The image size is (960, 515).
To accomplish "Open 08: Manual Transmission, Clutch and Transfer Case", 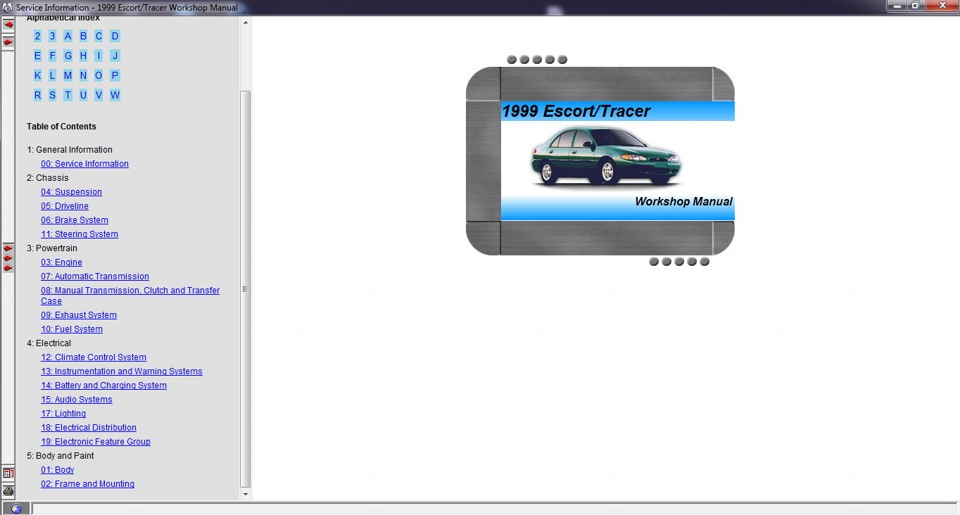I will (130, 295).
